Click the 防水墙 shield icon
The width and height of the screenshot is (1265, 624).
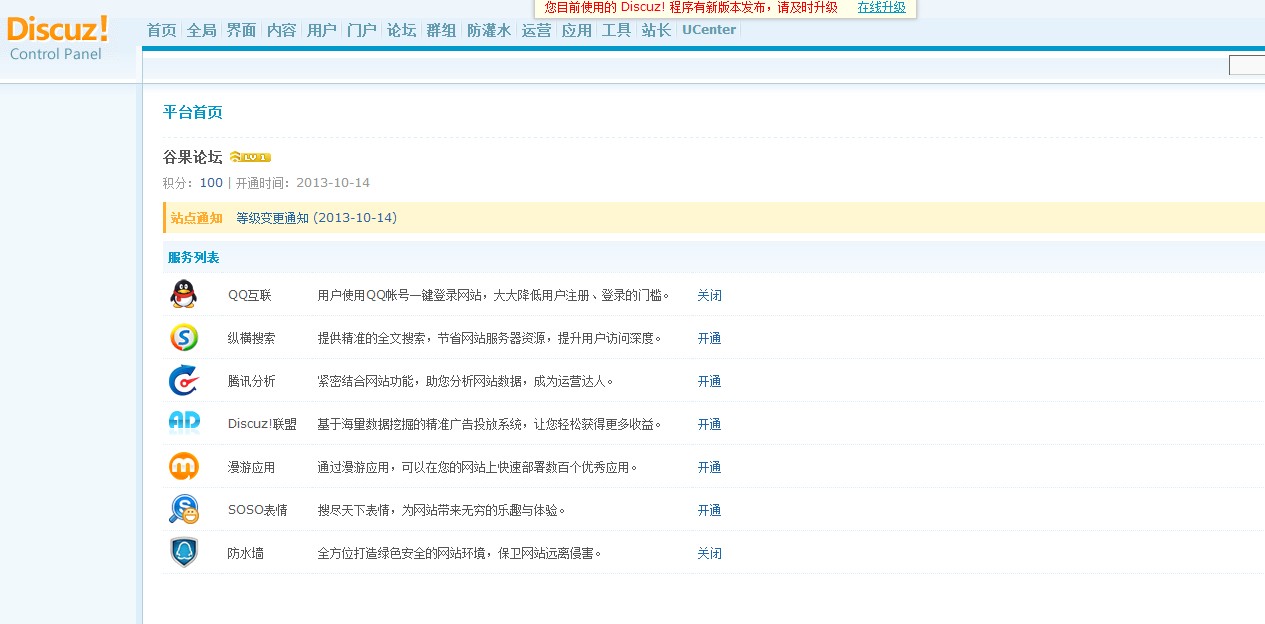tap(183, 552)
